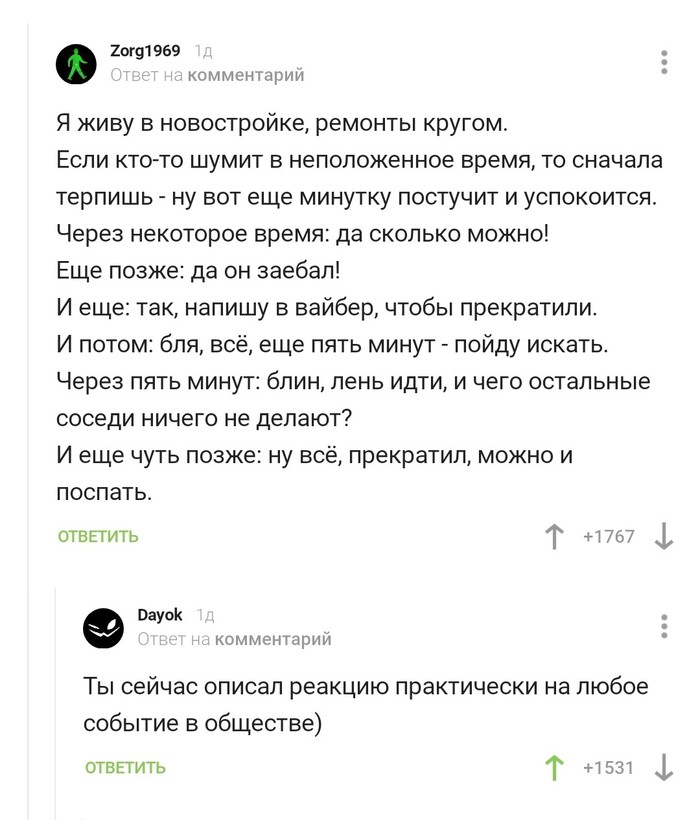
Task: Open the Dayok username link
Action: (x=159, y=615)
